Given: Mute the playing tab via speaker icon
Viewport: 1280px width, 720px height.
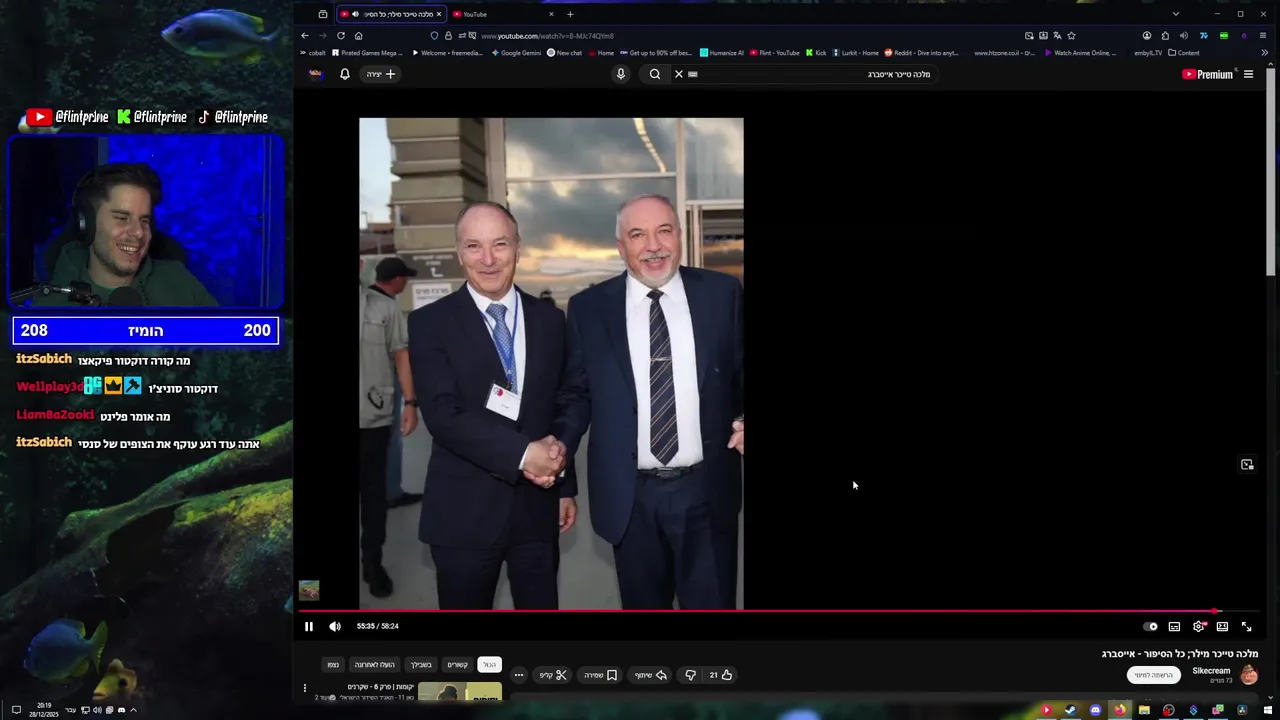Looking at the screenshot, I should click(355, 14).
